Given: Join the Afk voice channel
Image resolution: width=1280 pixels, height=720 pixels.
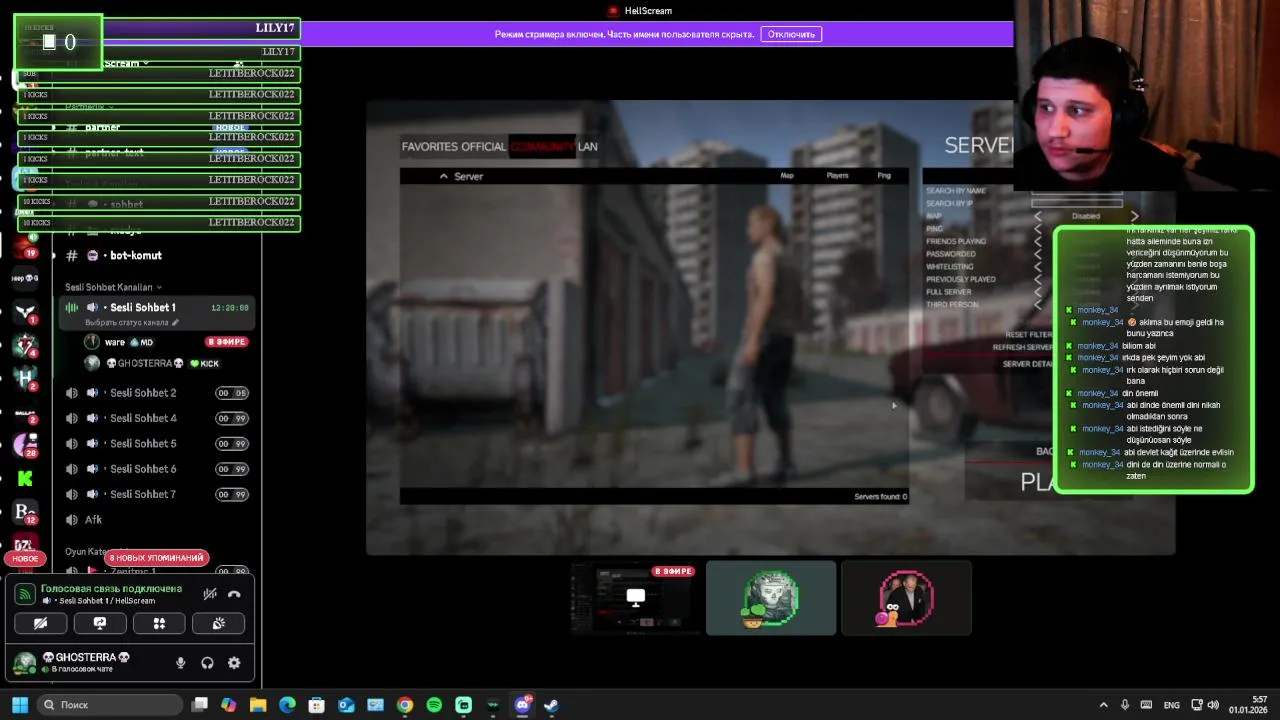Looking at the screenshot, I should pos(157,520).
